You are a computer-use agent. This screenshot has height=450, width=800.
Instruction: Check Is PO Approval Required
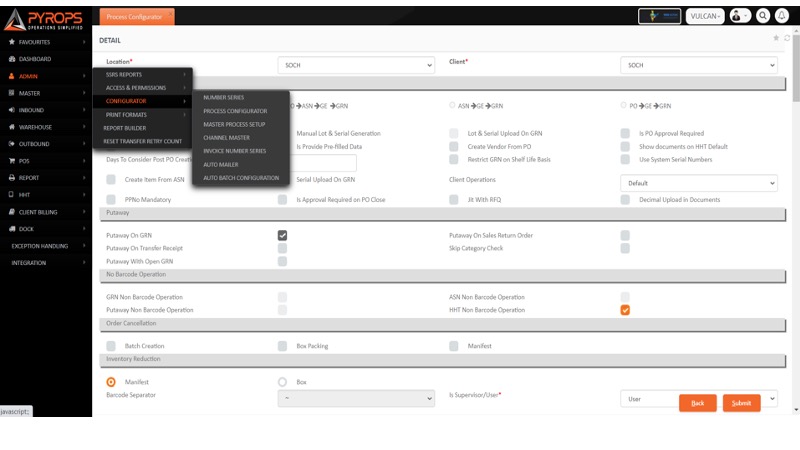click(x=625, y=133)
